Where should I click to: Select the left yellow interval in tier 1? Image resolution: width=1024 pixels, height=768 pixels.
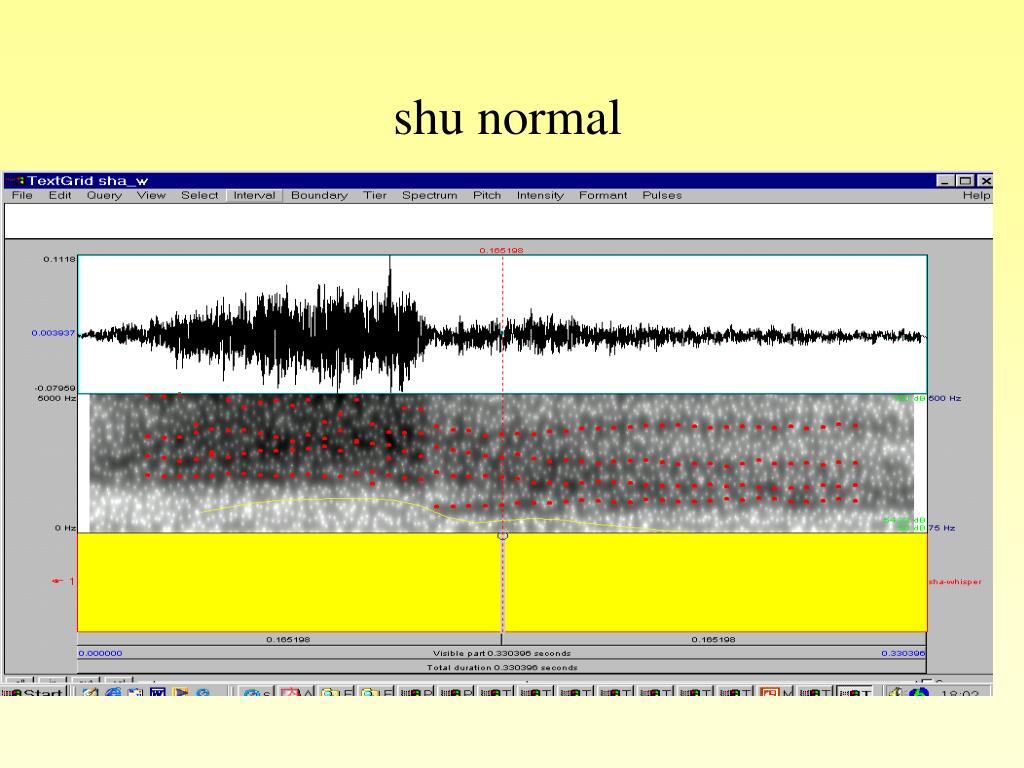[289, 582]
